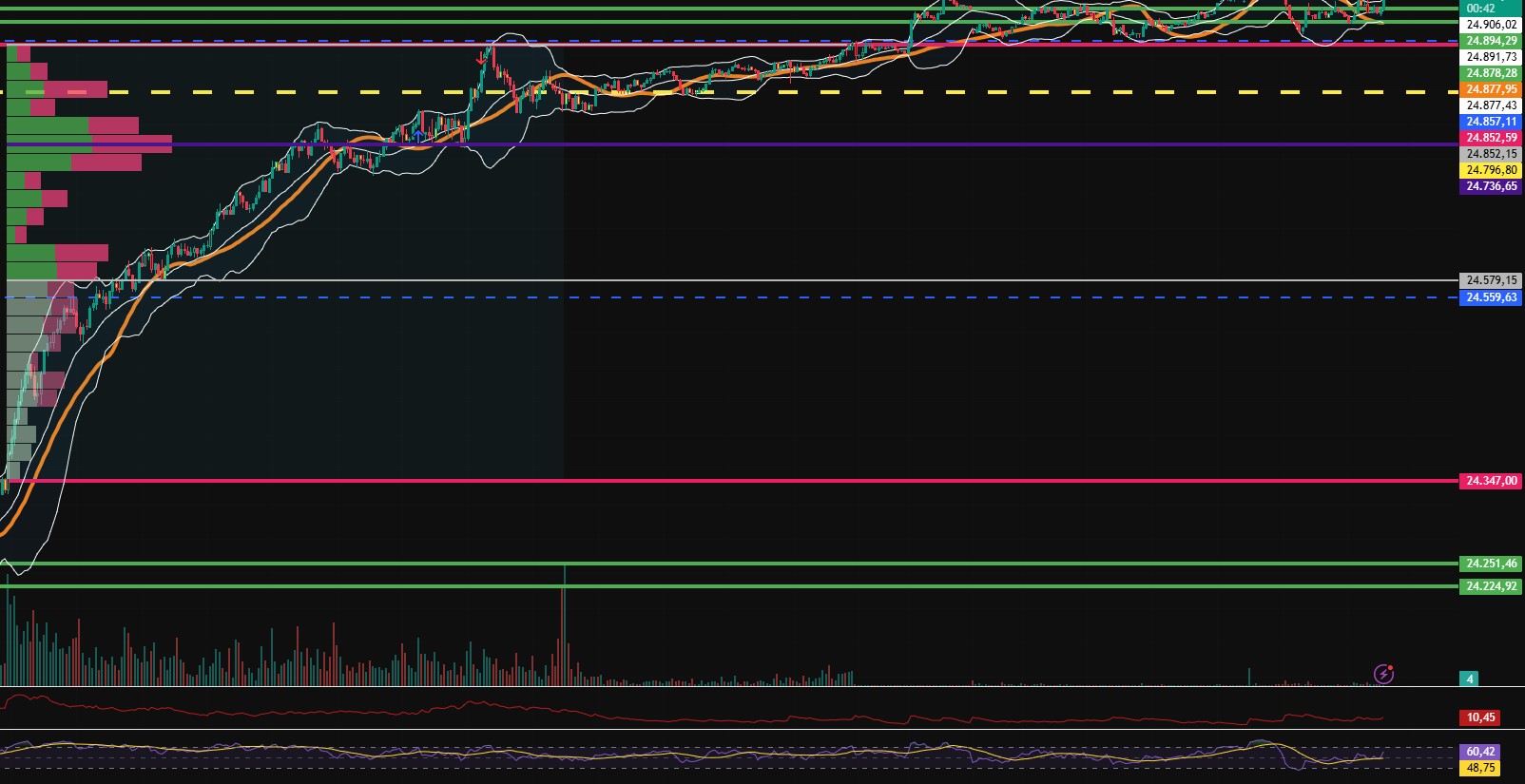Click the tallest volume spike bar
1525x784 pixels.
click(x=564, y=627)
